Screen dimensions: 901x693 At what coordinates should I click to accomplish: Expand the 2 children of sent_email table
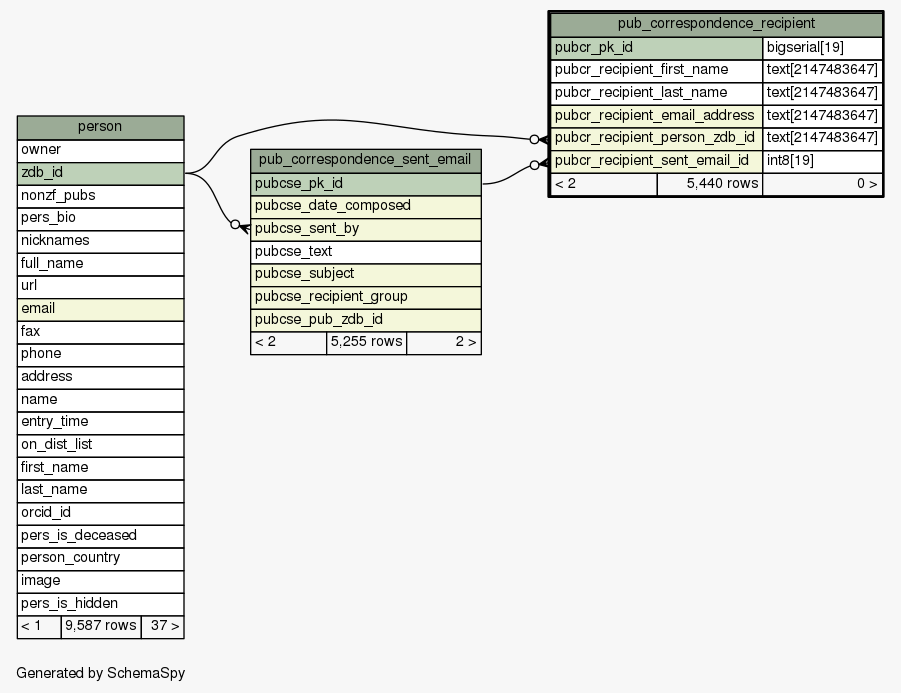click(x=443, y=343)
